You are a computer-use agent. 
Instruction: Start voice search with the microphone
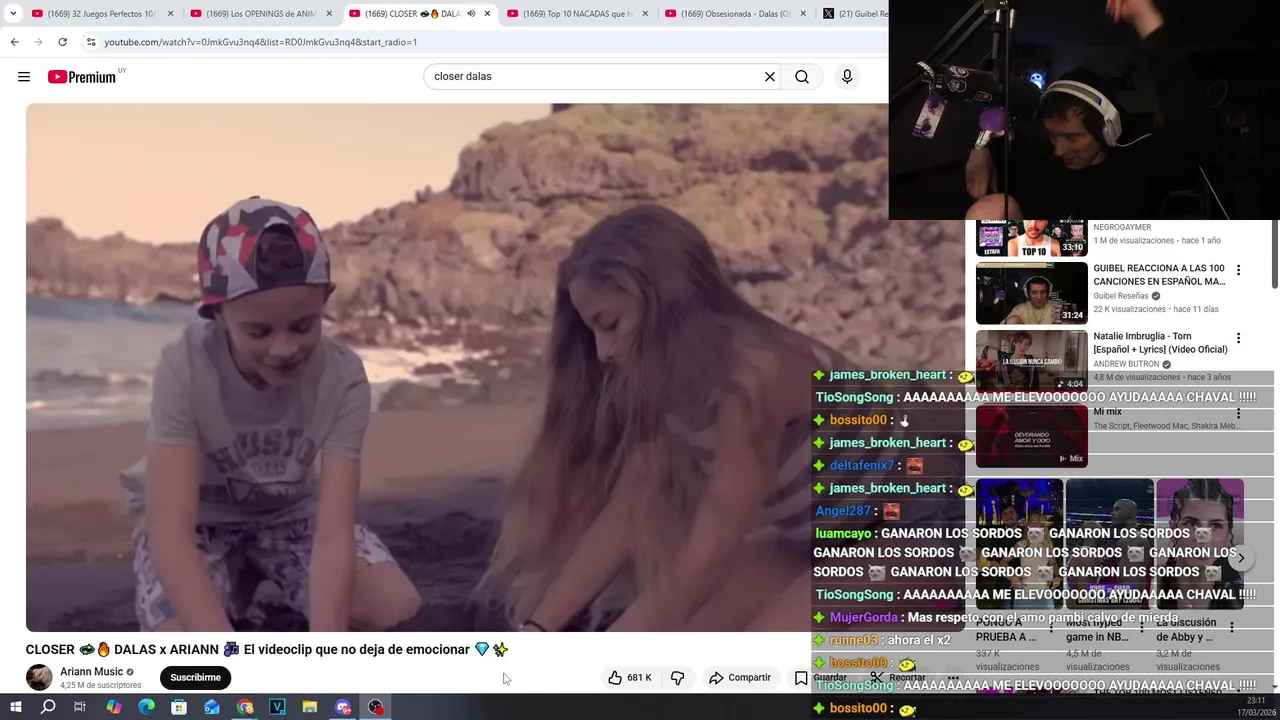click(x=847, y=77)
